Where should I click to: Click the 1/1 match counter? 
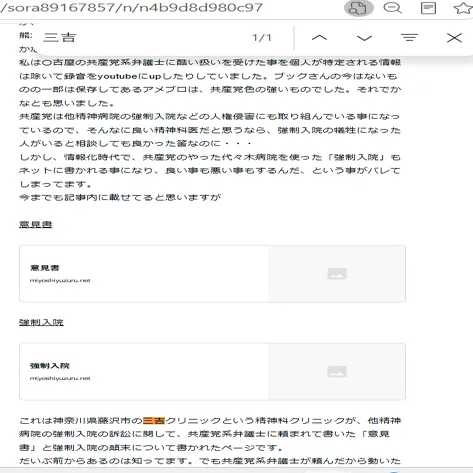point(262,38)
